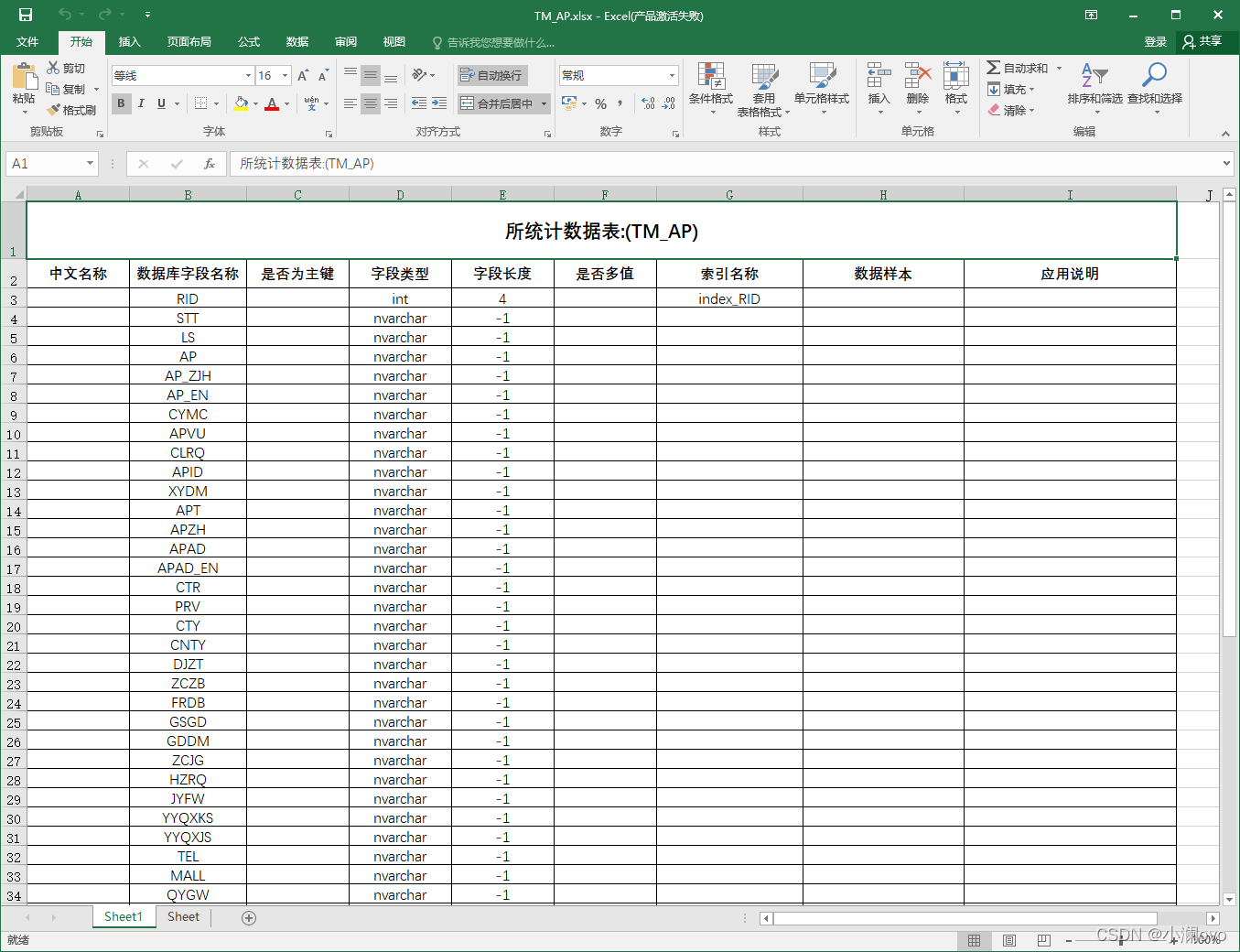Screen dimensions: 1240x952
Task: Open the Format (格式) cells button
Action: (x=956, y=88)
